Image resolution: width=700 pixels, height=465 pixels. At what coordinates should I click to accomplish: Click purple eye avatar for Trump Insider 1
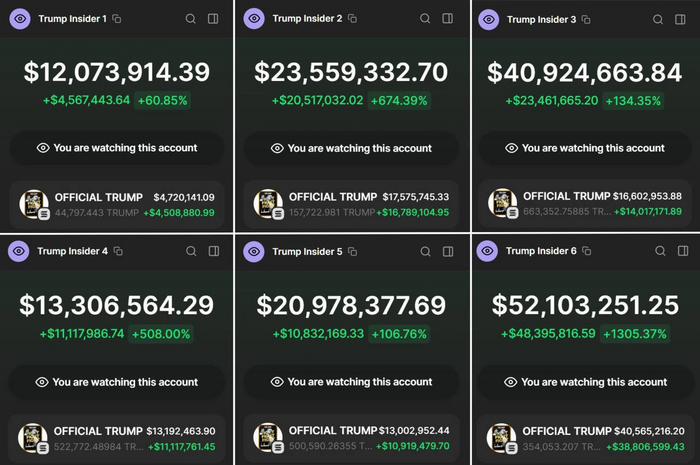click(x=20, y=19)
